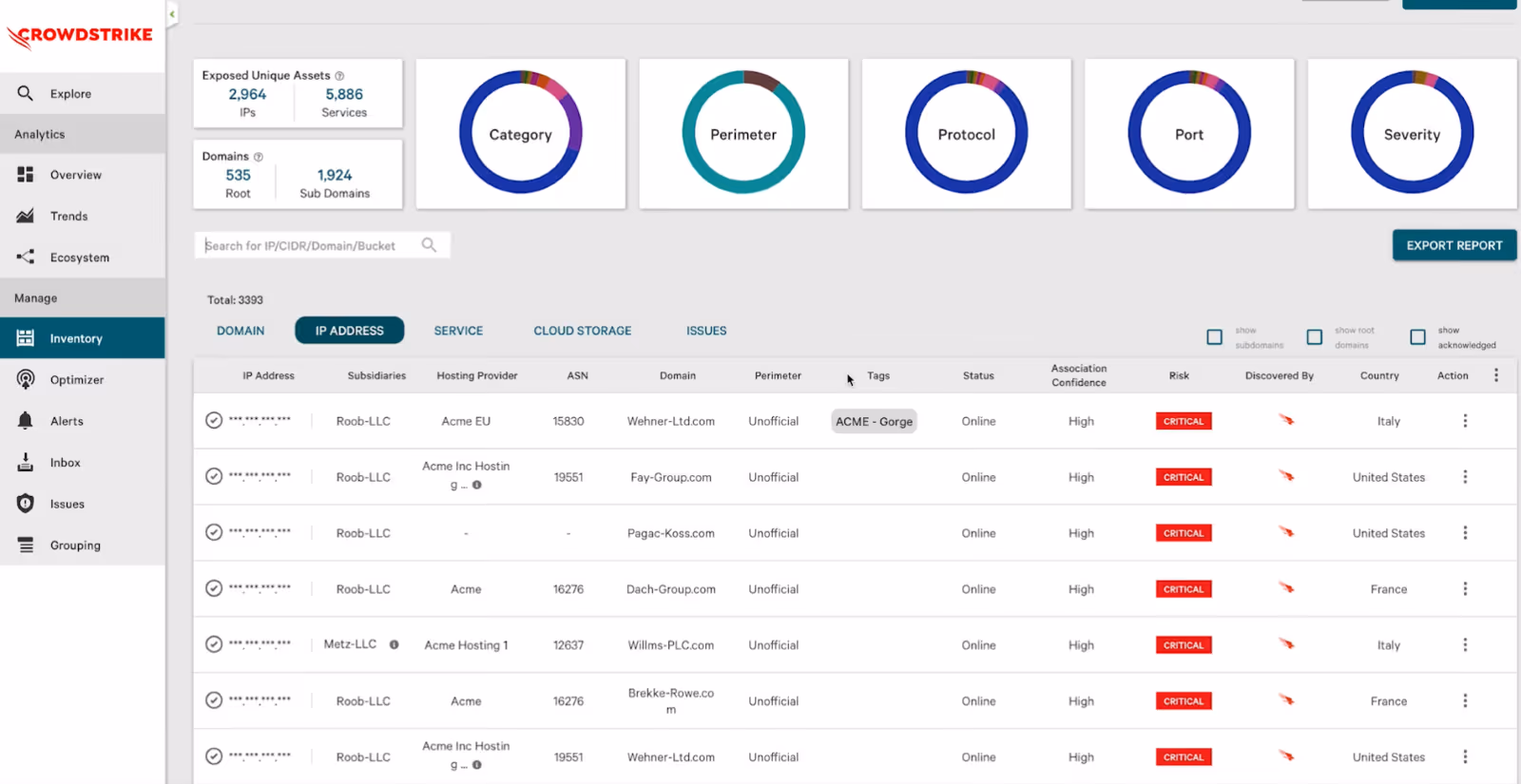Click the 2,964 IPs count
The width and height of the screenshot is (1521, 784).
click(247, 94)
